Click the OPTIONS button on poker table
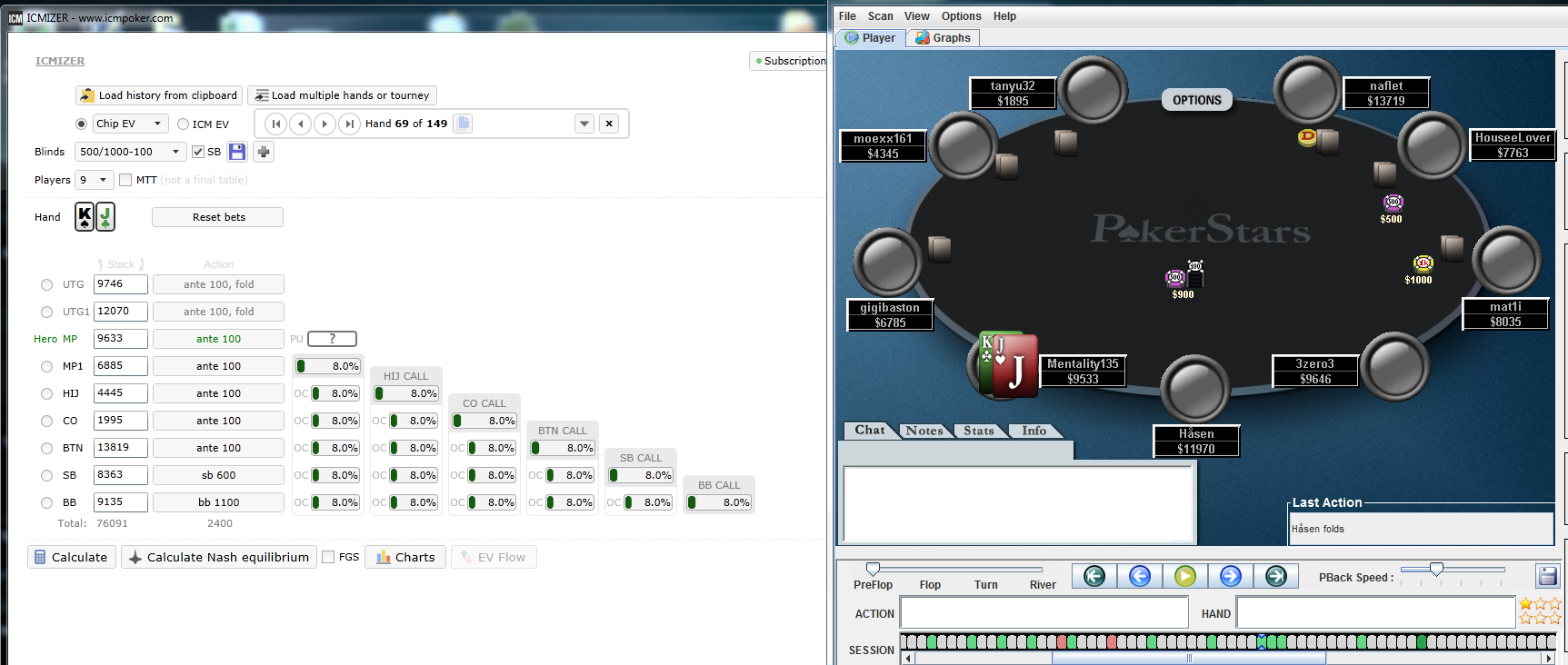The image size is (1568, 665). tap(1196, 100)
